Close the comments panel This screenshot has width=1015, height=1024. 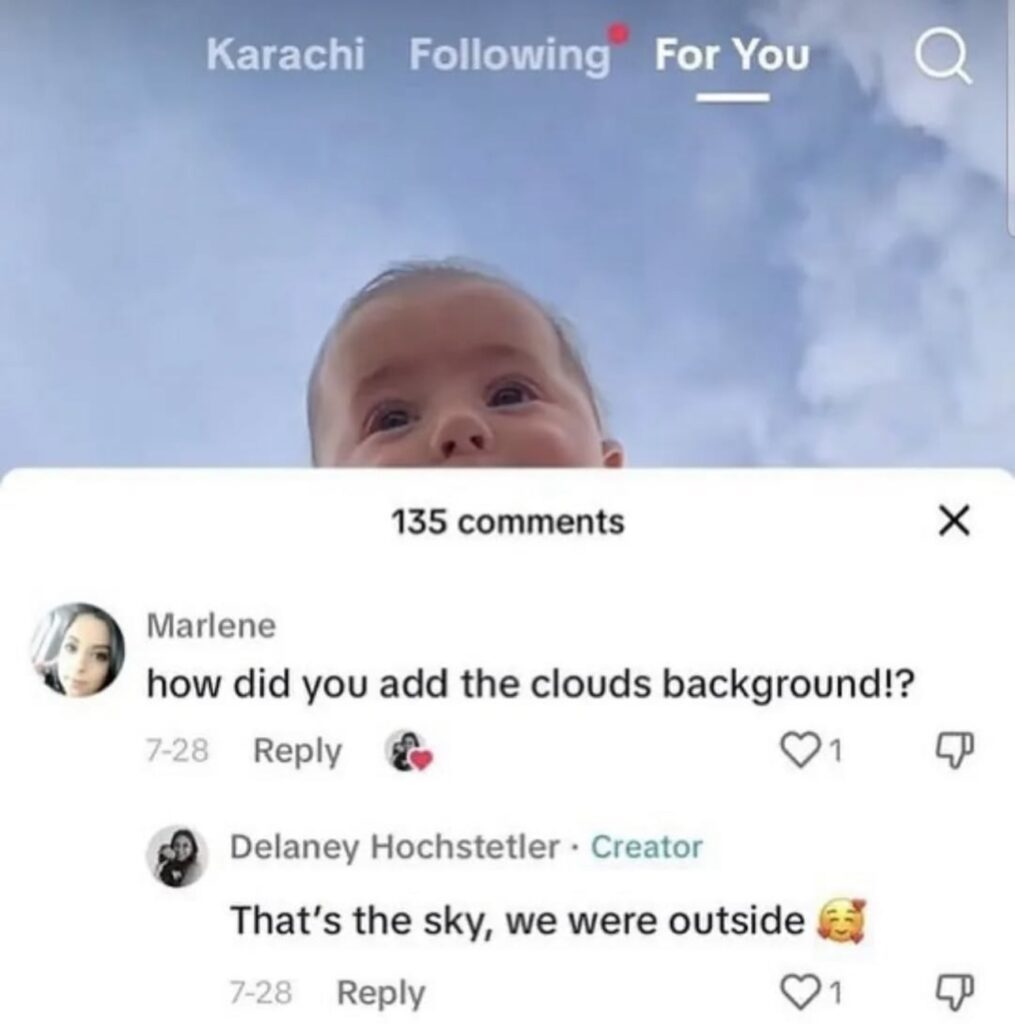pyautogui.click(x=957, y=520)
